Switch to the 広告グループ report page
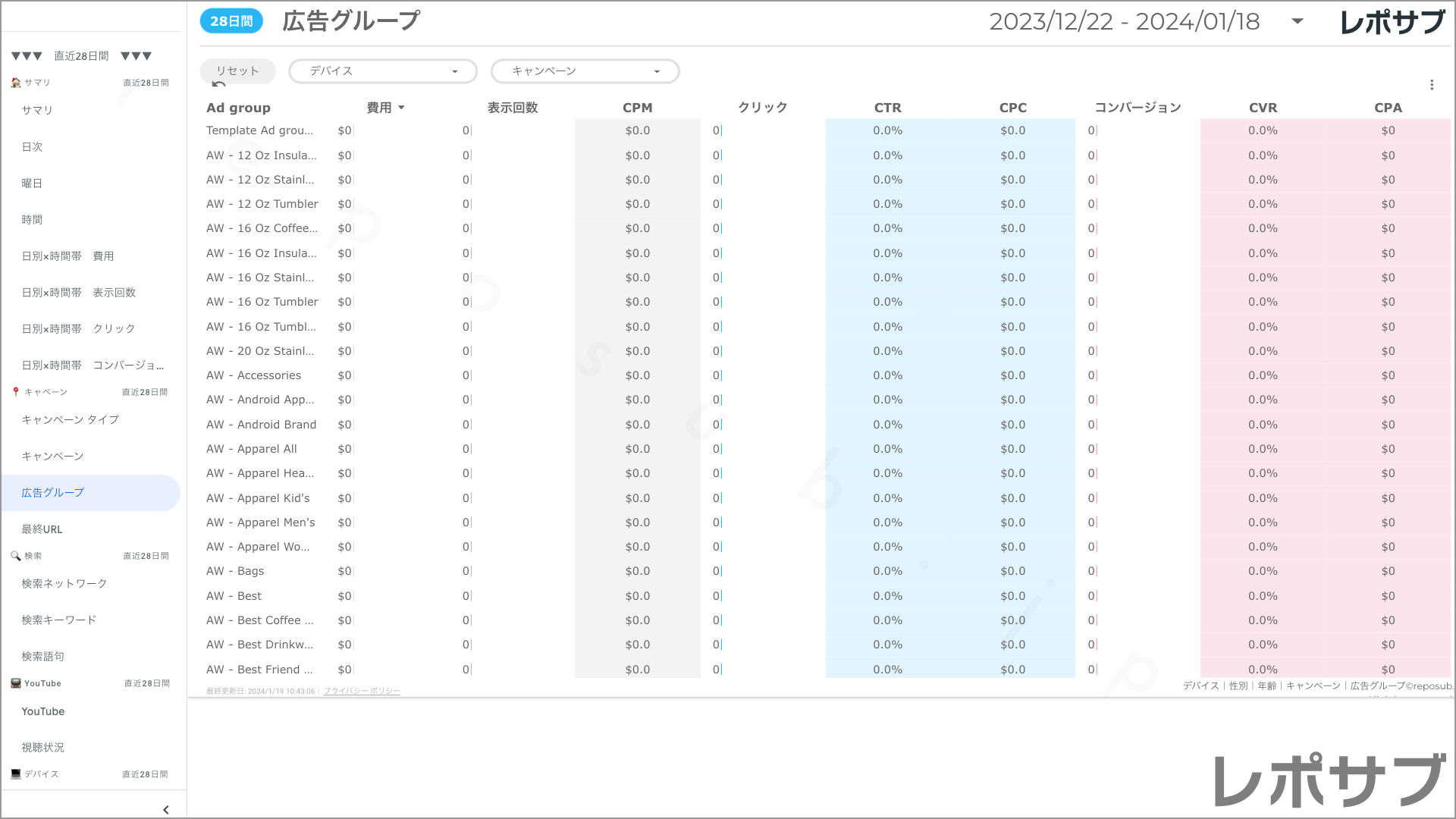This screenshot has width=1456, height=819. click(52, 491)
